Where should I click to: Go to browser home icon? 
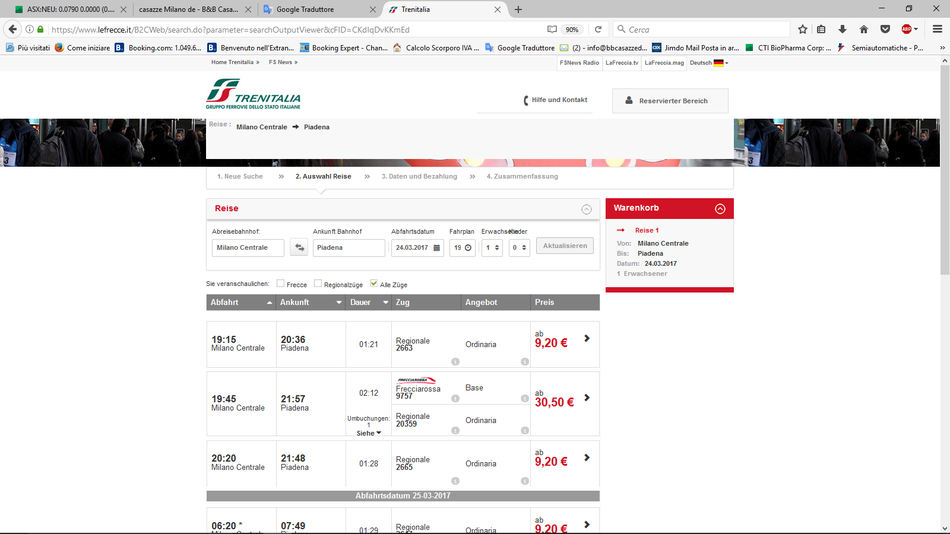tap(864, 29)
